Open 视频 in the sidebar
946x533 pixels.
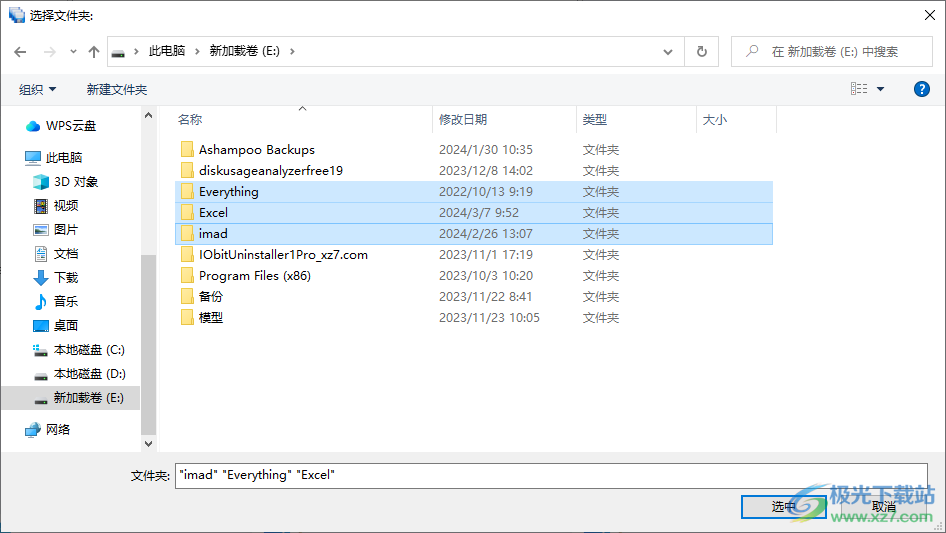(x=56, y=206)
